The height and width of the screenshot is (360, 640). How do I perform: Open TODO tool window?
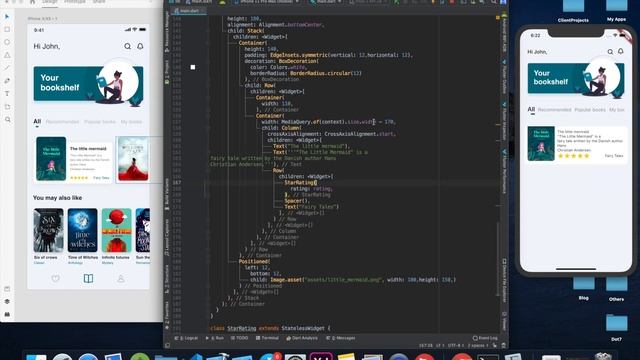click(x=240, y=338)
